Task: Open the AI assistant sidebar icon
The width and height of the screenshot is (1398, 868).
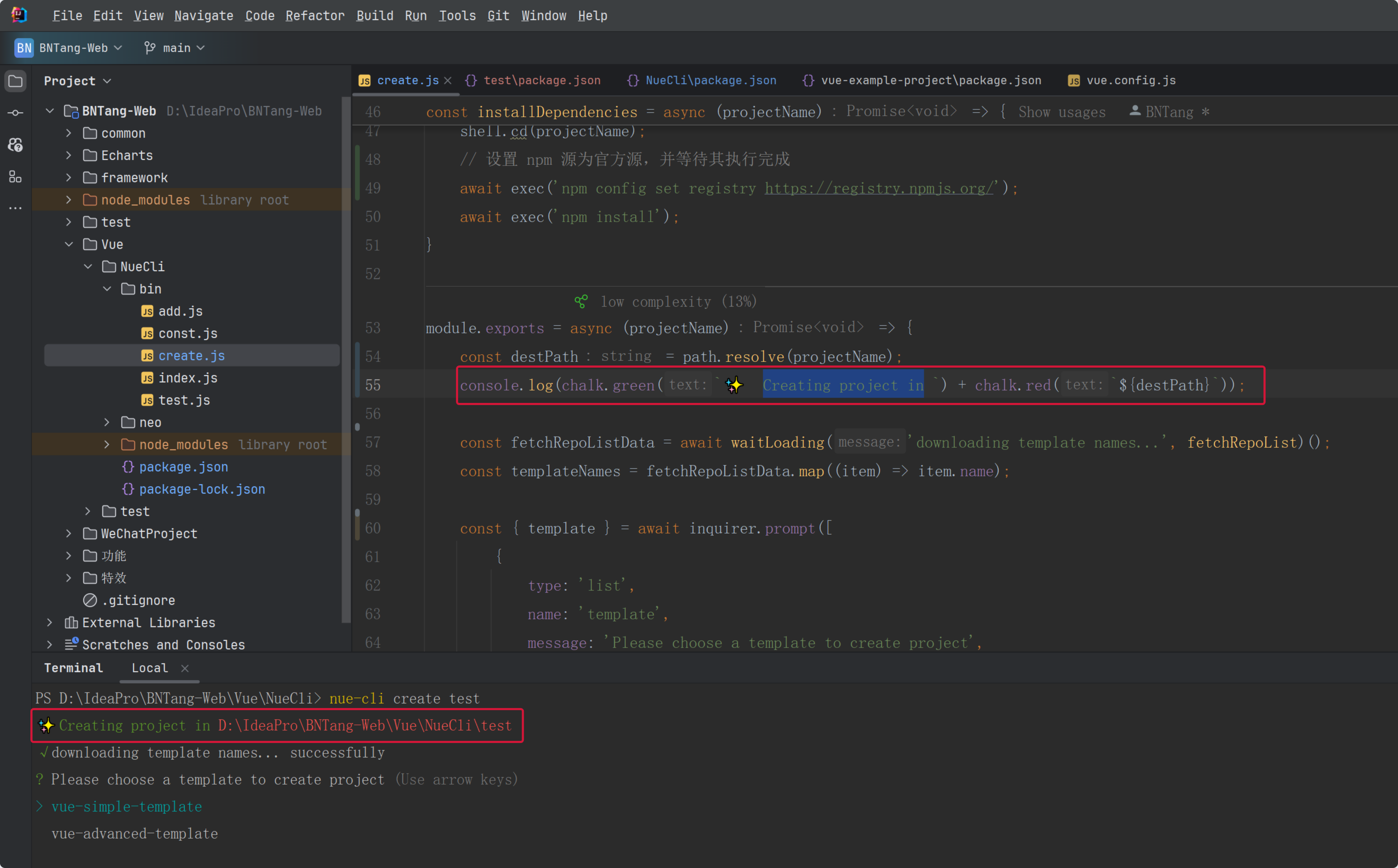Action: [16, 145]
